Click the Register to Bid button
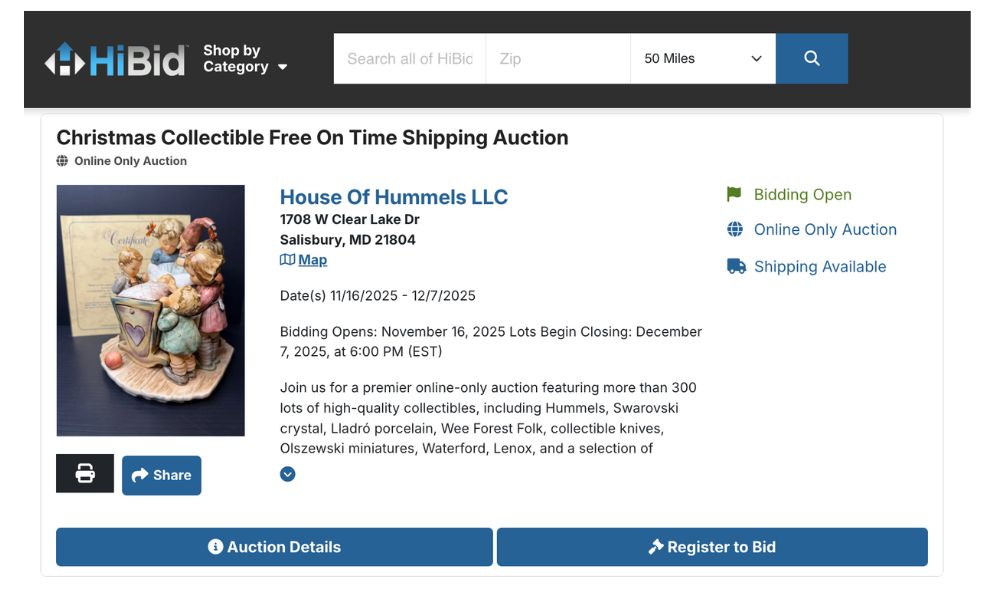 click(712, 547)
